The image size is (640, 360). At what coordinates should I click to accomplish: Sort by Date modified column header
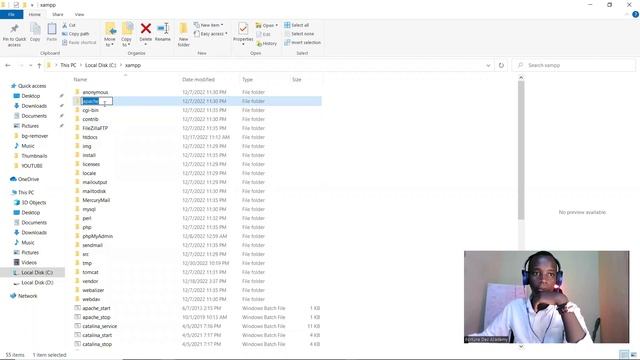[198, 80]
